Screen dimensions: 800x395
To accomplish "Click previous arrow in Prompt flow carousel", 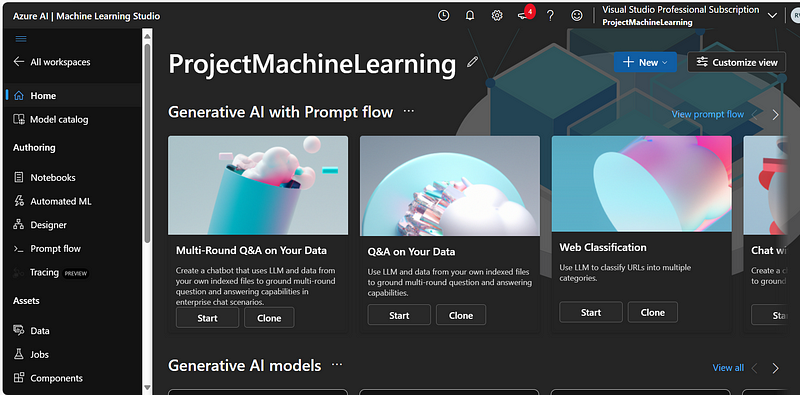I will [x=755, y=115].
